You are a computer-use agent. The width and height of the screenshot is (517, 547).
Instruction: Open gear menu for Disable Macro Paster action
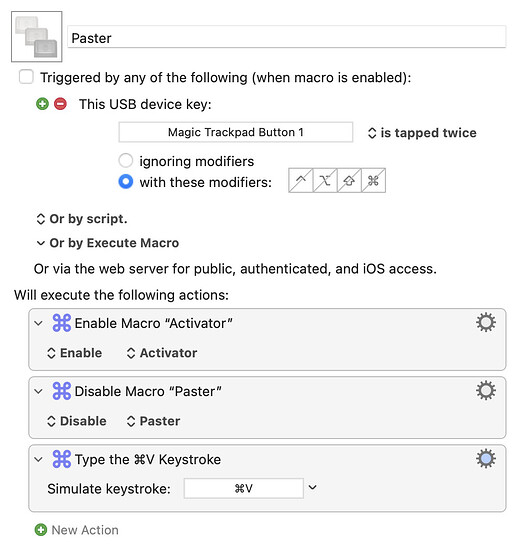tap(486, 390)
